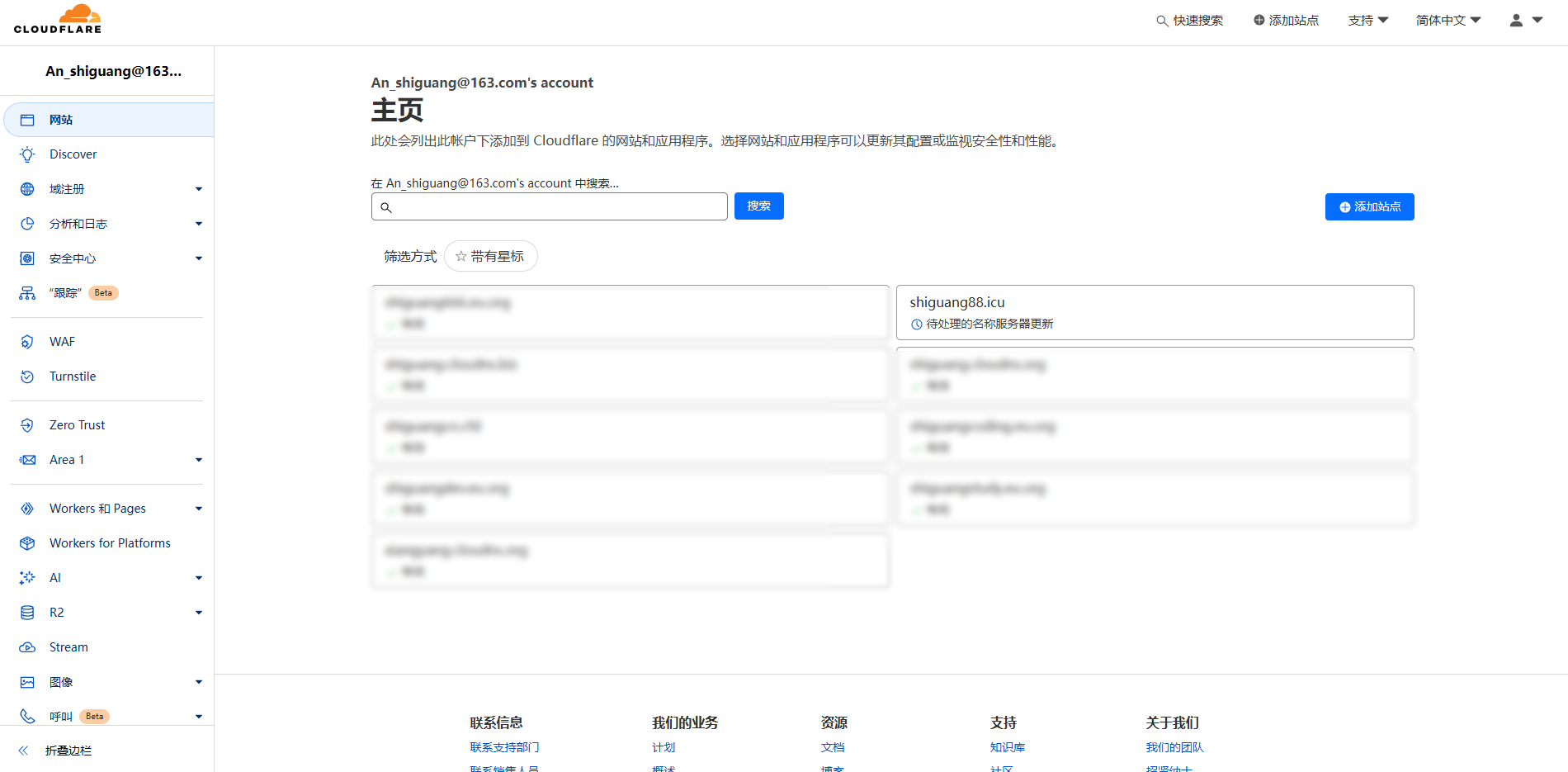Click the blue 添加站点 button
Screen dimensions: 1568x772
[1370, 207]
